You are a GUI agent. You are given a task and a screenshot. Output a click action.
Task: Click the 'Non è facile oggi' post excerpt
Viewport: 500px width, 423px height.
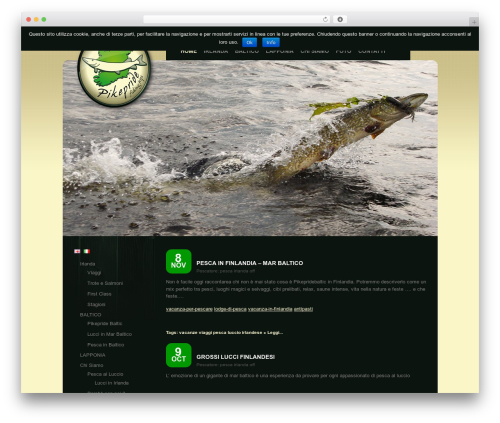296,289
